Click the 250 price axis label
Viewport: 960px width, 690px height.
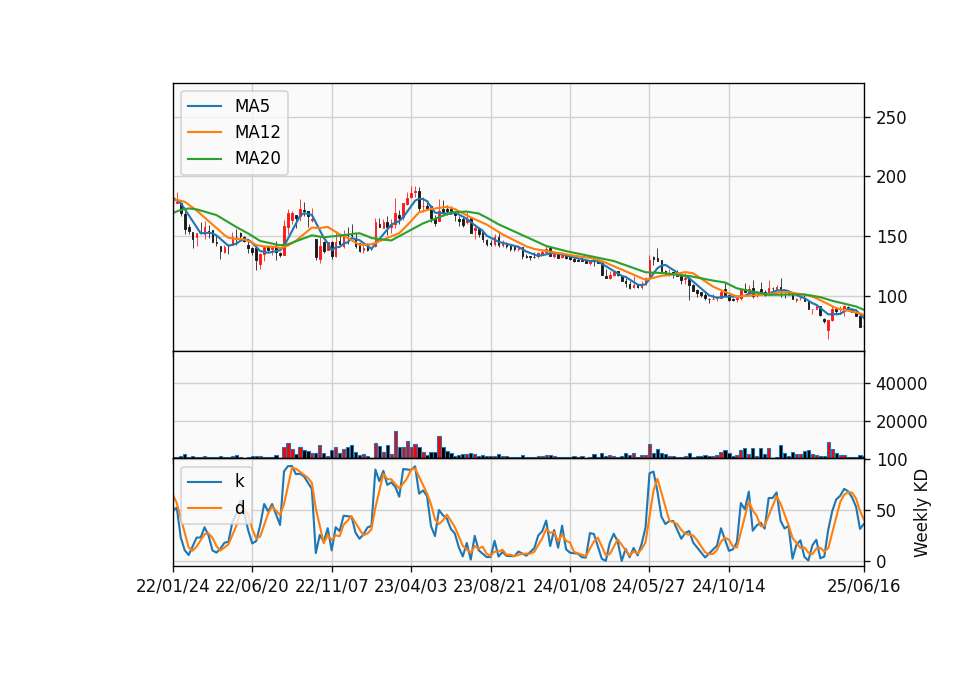point(891,118)
